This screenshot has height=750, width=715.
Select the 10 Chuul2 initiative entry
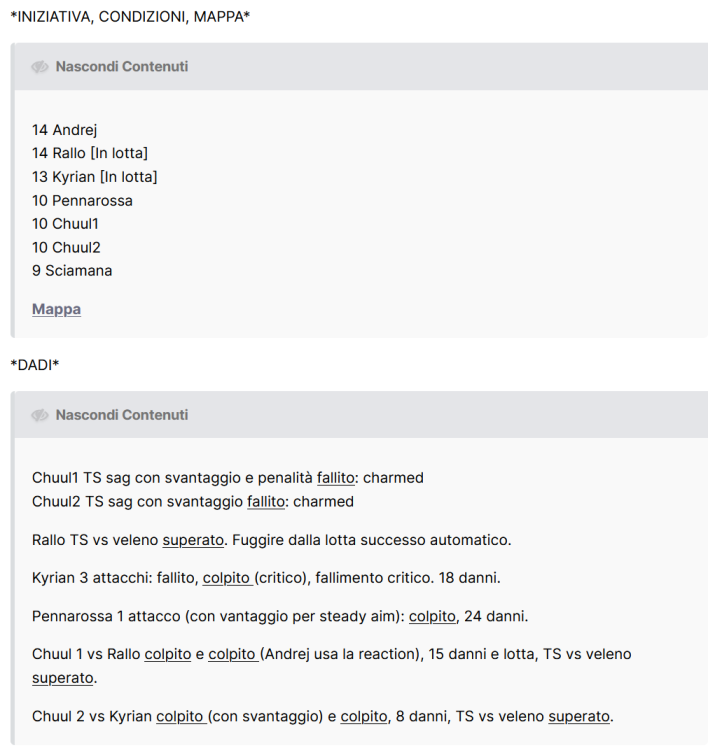(66, 247)
